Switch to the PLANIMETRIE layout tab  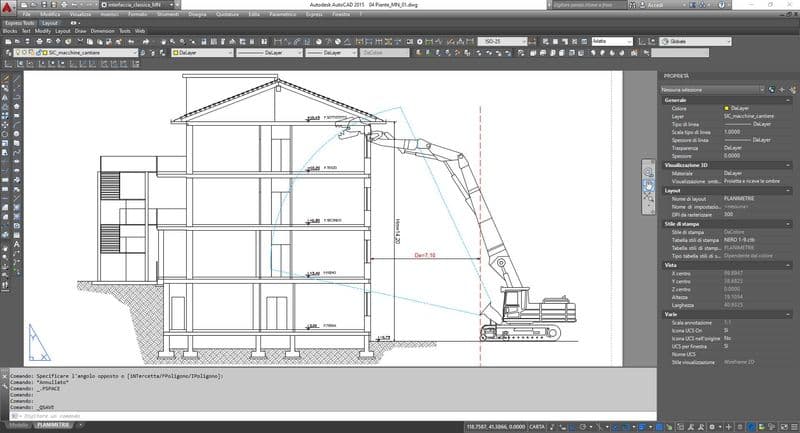[x=53, y=426]
